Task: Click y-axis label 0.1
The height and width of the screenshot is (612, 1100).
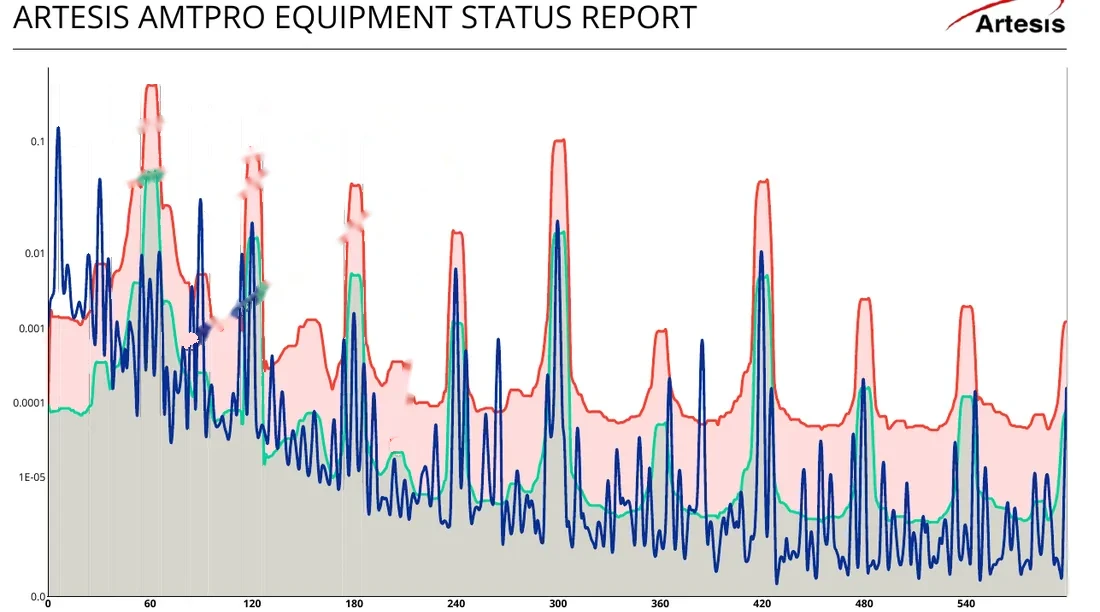Action: (x=37, y=142)
